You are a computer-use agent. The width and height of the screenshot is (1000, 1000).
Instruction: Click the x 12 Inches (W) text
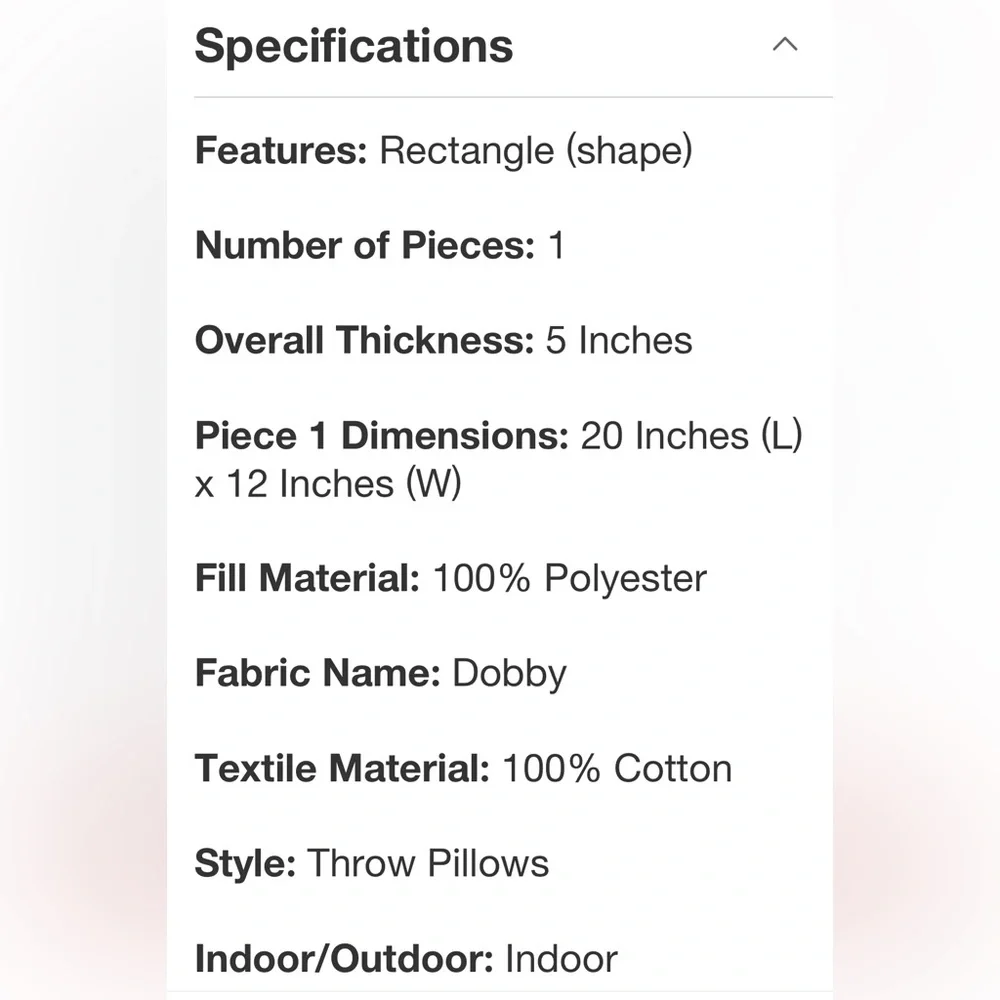point(328,484)
